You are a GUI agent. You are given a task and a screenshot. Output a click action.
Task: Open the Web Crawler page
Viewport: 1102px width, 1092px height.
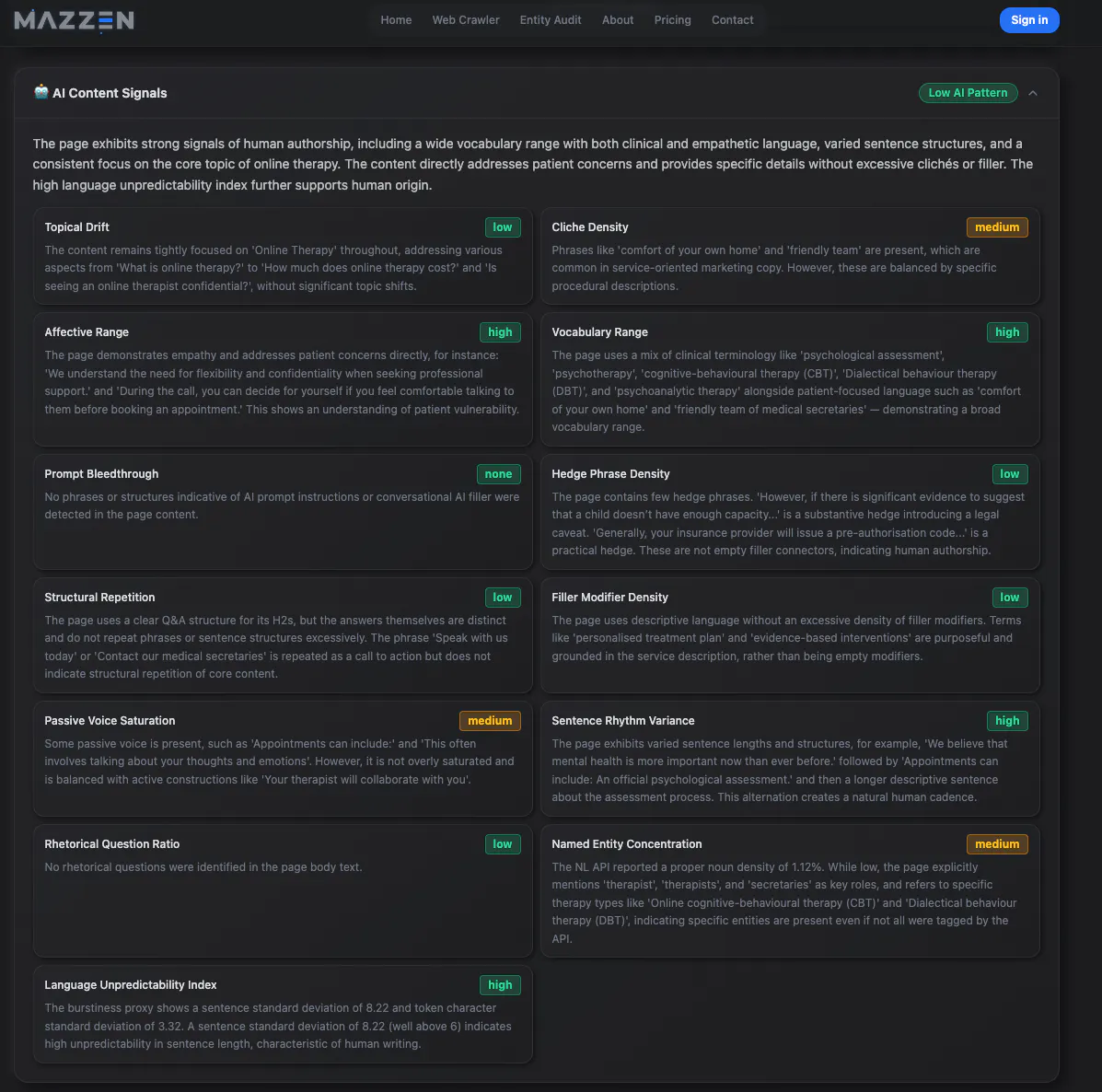point(465,20)
